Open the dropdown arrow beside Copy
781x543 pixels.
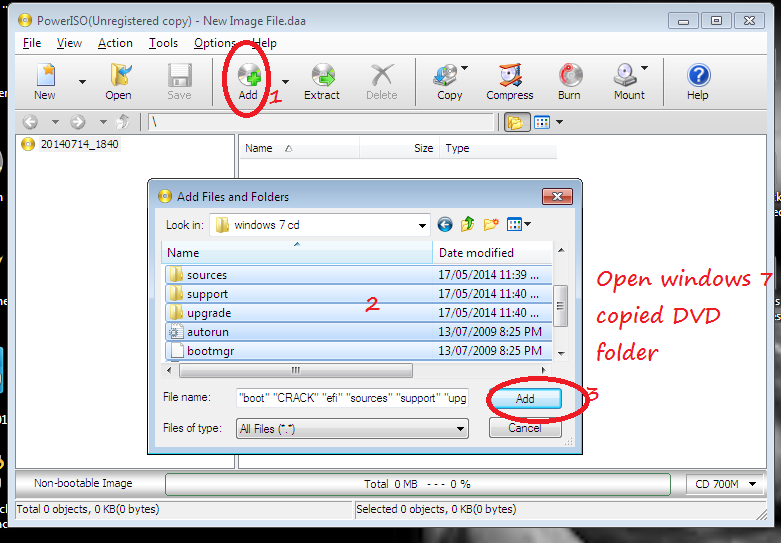464,68
